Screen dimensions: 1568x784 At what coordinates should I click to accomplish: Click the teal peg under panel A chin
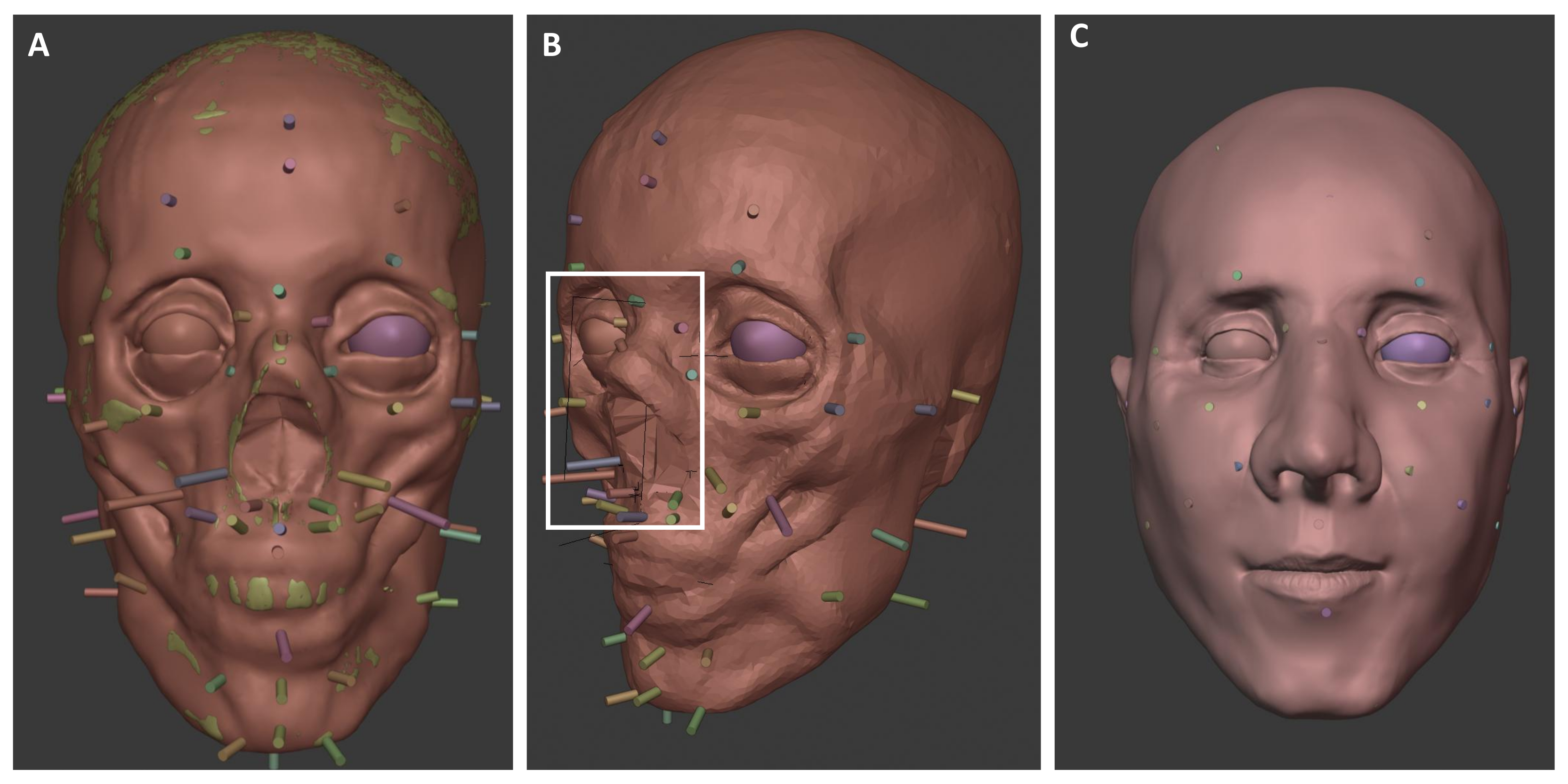pyautogui.click(x=274, y=761)
